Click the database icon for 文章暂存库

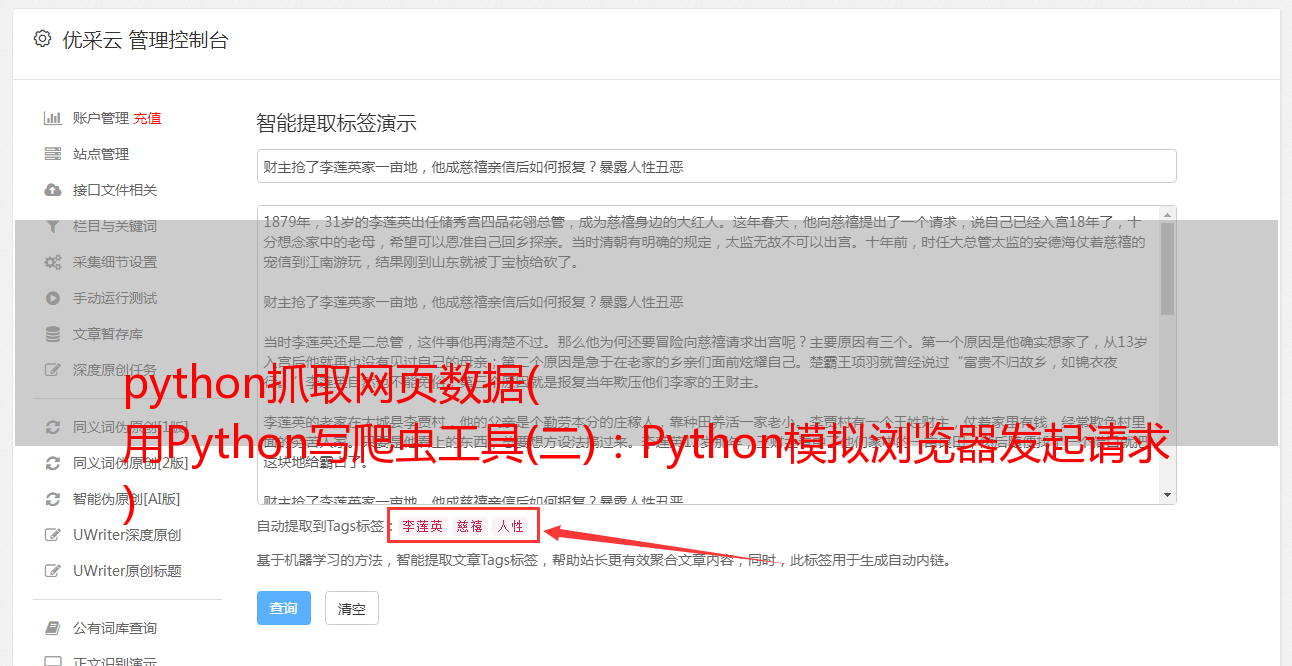53,334
